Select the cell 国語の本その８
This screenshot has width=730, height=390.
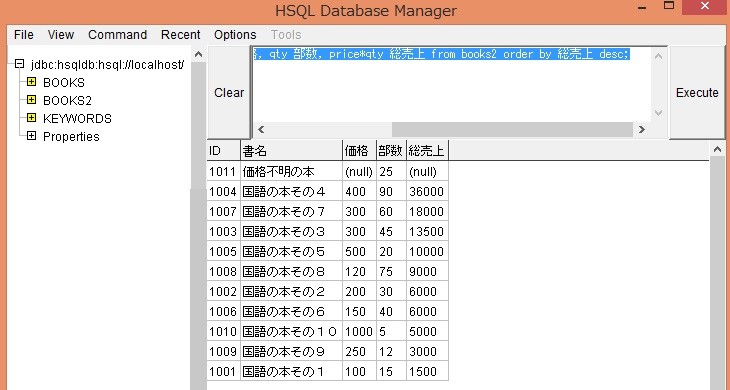[291, 272]
